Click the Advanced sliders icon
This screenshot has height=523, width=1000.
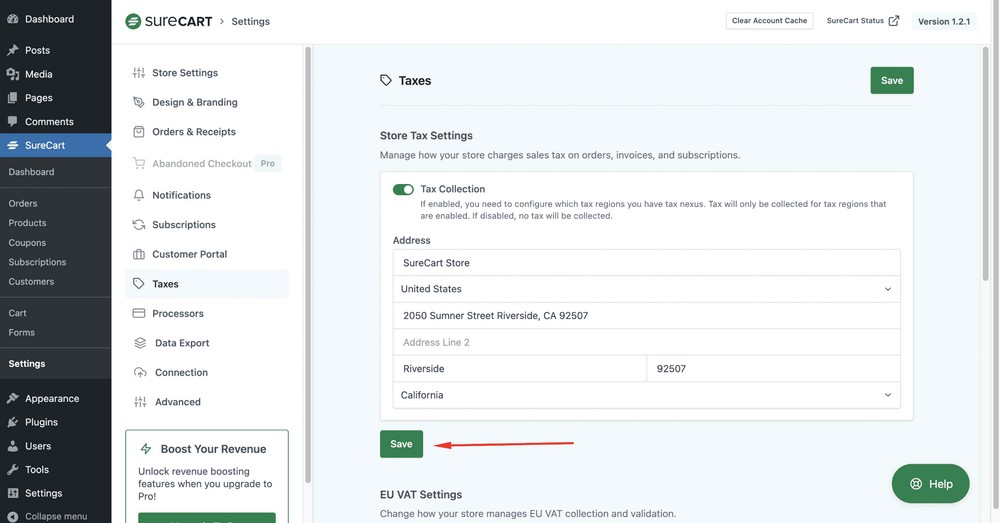(140, 402)
